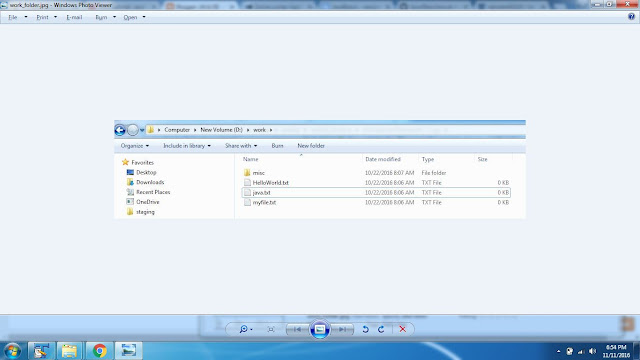This screenshot has height=360, width=640.
Task: Click the Photo Viewer taskbar icon
Action: coord(129,351)
